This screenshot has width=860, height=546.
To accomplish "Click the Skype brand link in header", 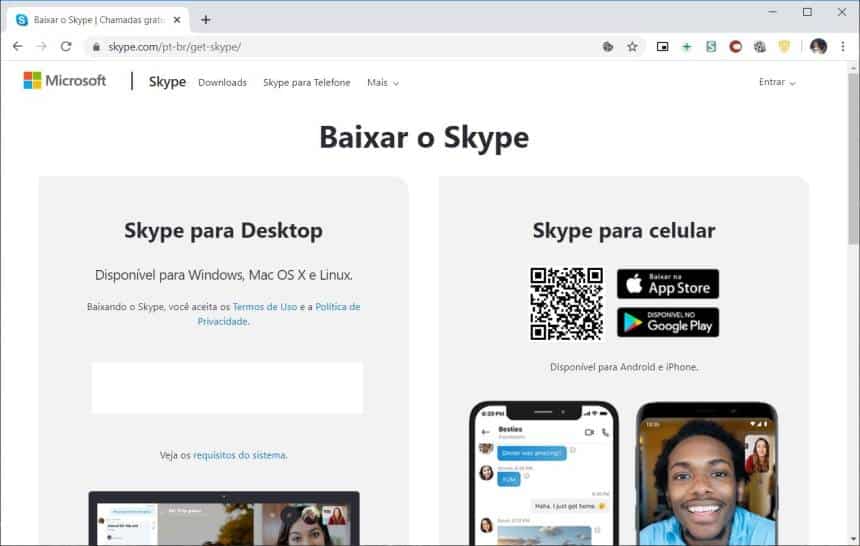I will [x=167, y=82].
